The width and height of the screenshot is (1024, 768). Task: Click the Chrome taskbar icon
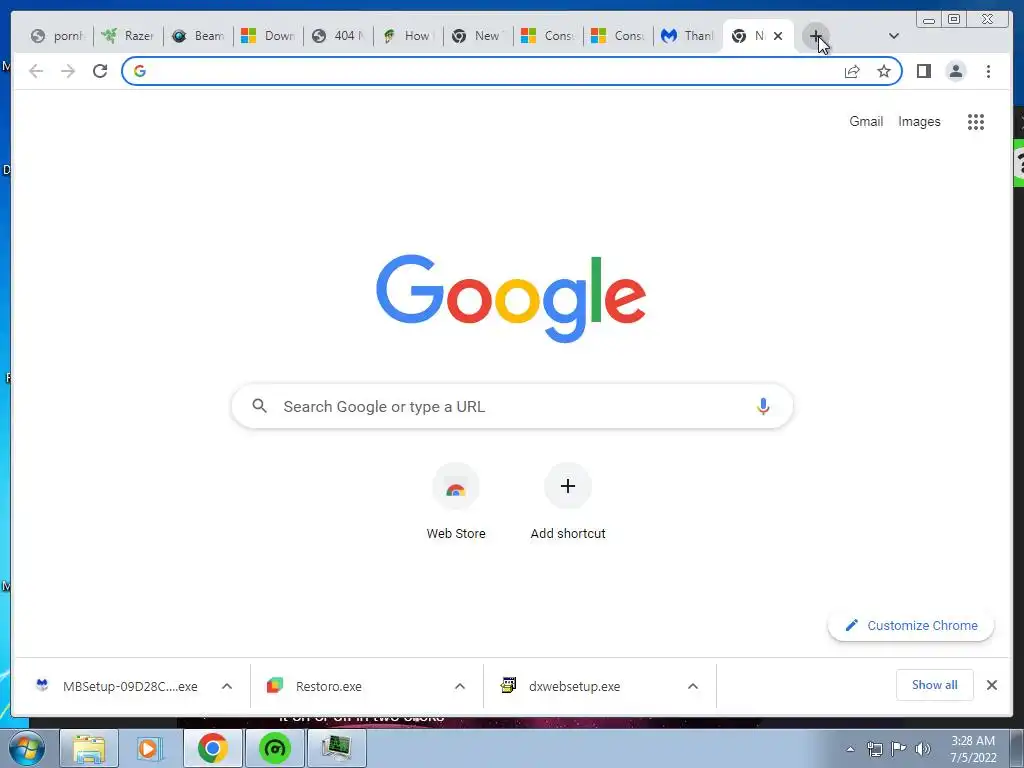(x=212, y=748)
